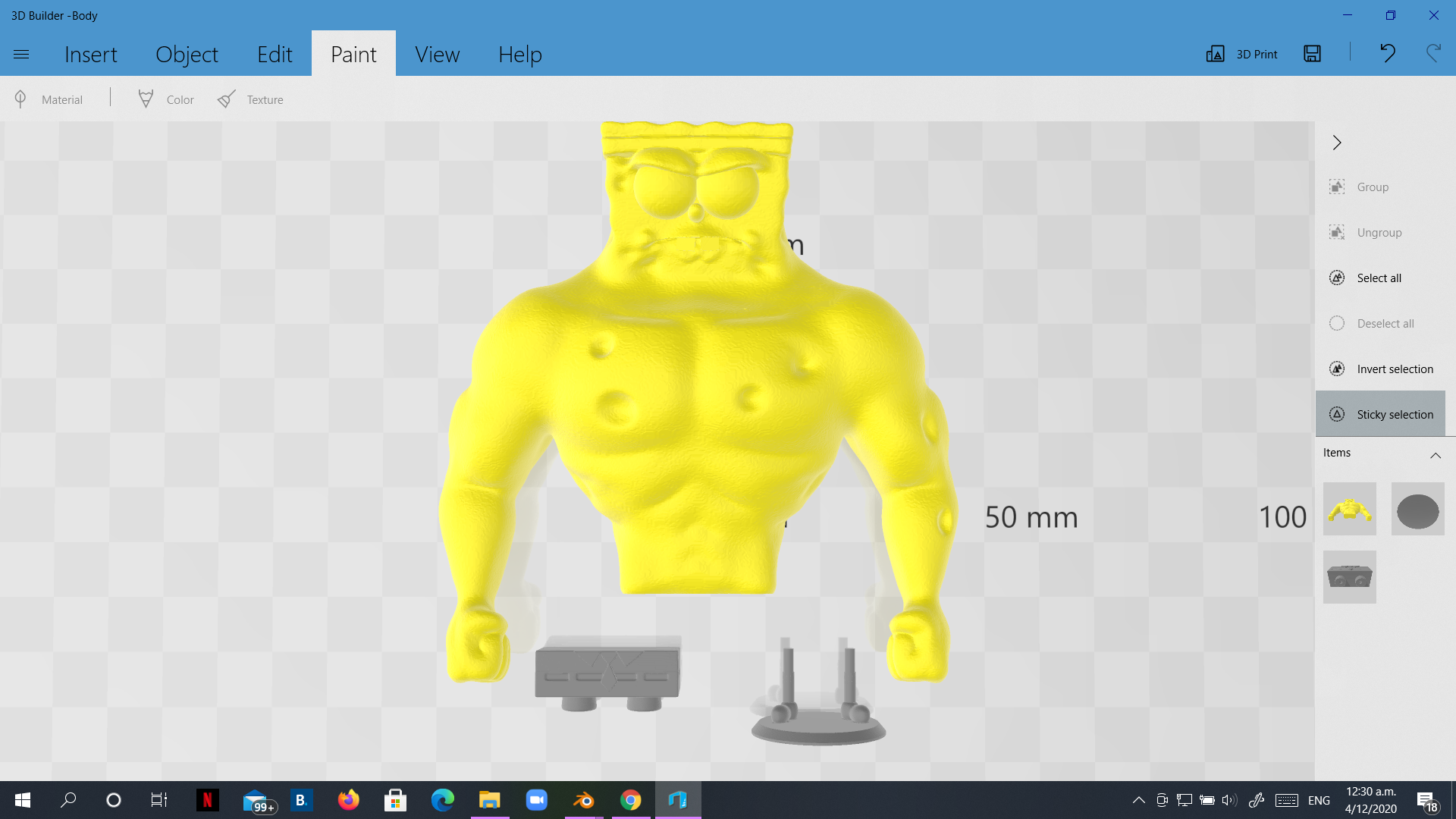This screenshot has height=819, width=1456.
Task: Select the yellow body item thumbnail
Action: click(1349, 509)
